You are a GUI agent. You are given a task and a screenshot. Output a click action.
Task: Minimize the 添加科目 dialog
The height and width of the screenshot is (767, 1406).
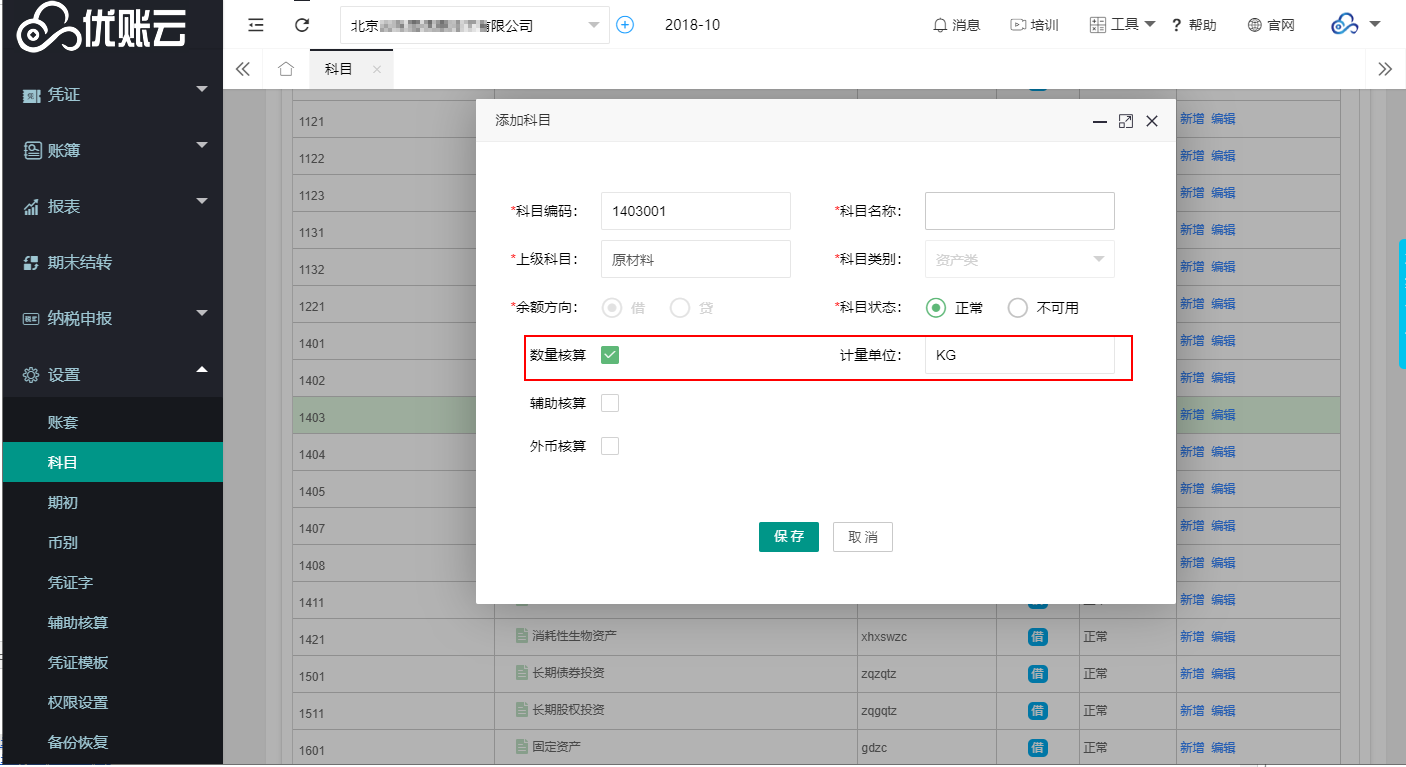tap(1100, 121)
